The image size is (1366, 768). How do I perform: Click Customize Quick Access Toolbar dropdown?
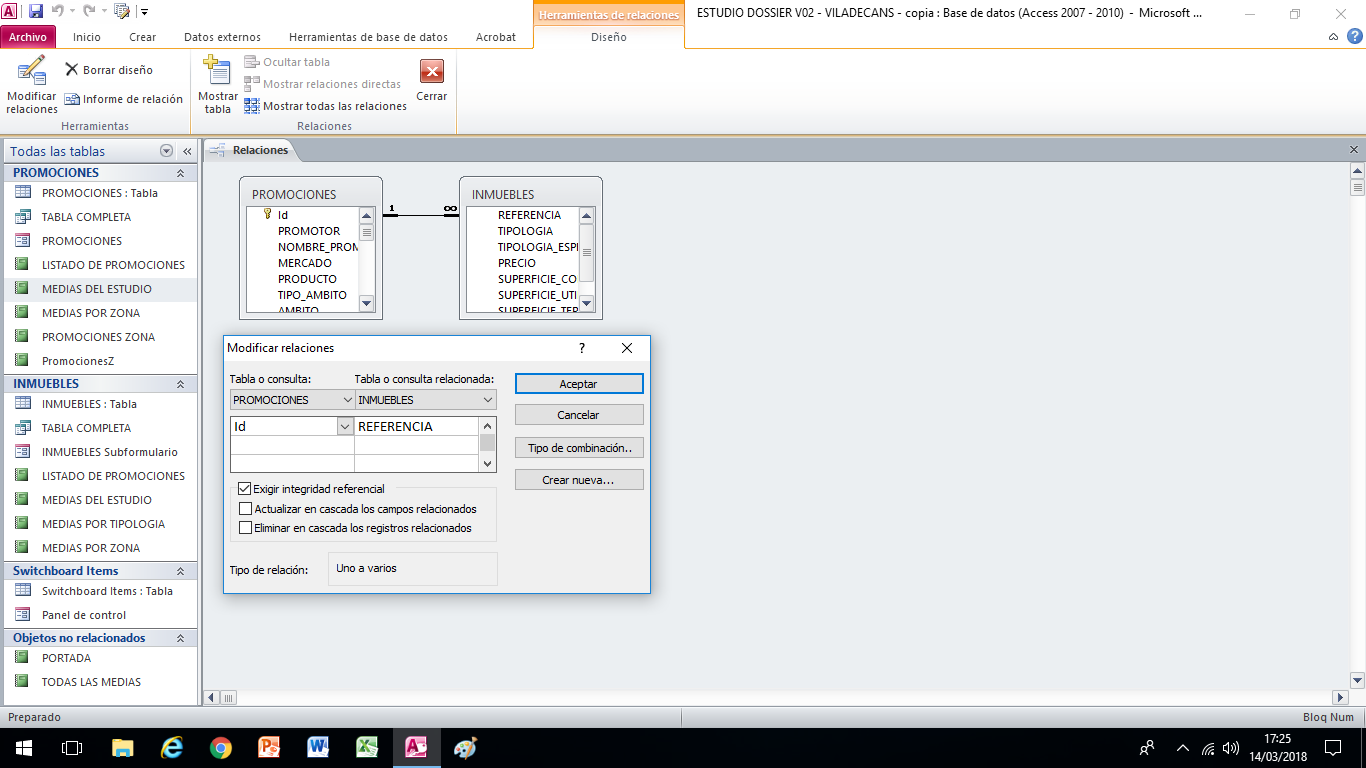click(145, 12)
